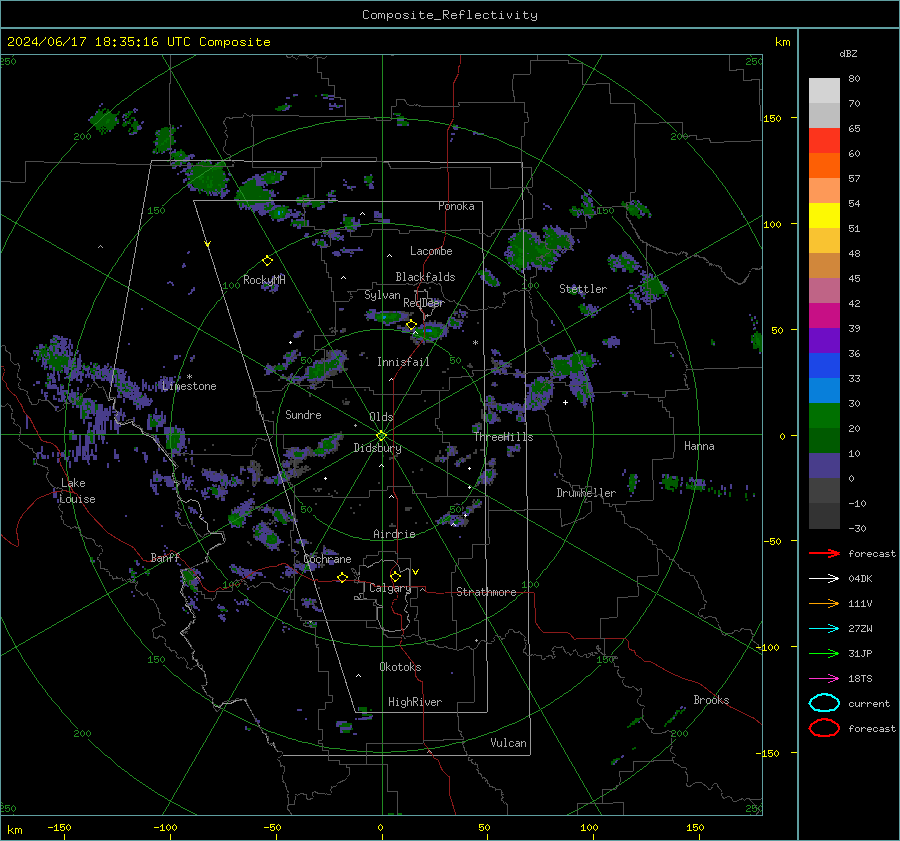Click the red 'forecast' ellipse legend symbol
Screen dimensions: 900x841
pos(824,728)
